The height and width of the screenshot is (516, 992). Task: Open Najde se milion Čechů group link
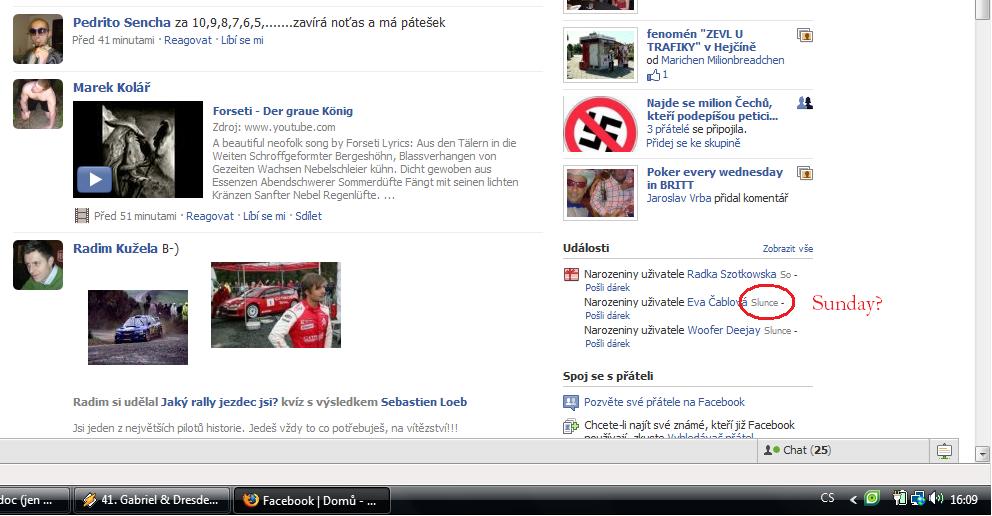712,109
